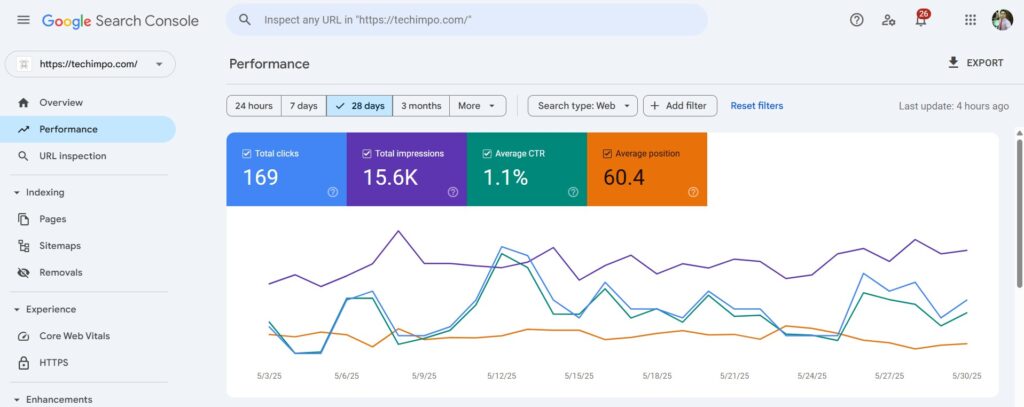Collapse the Indexing section

(16, 193)
